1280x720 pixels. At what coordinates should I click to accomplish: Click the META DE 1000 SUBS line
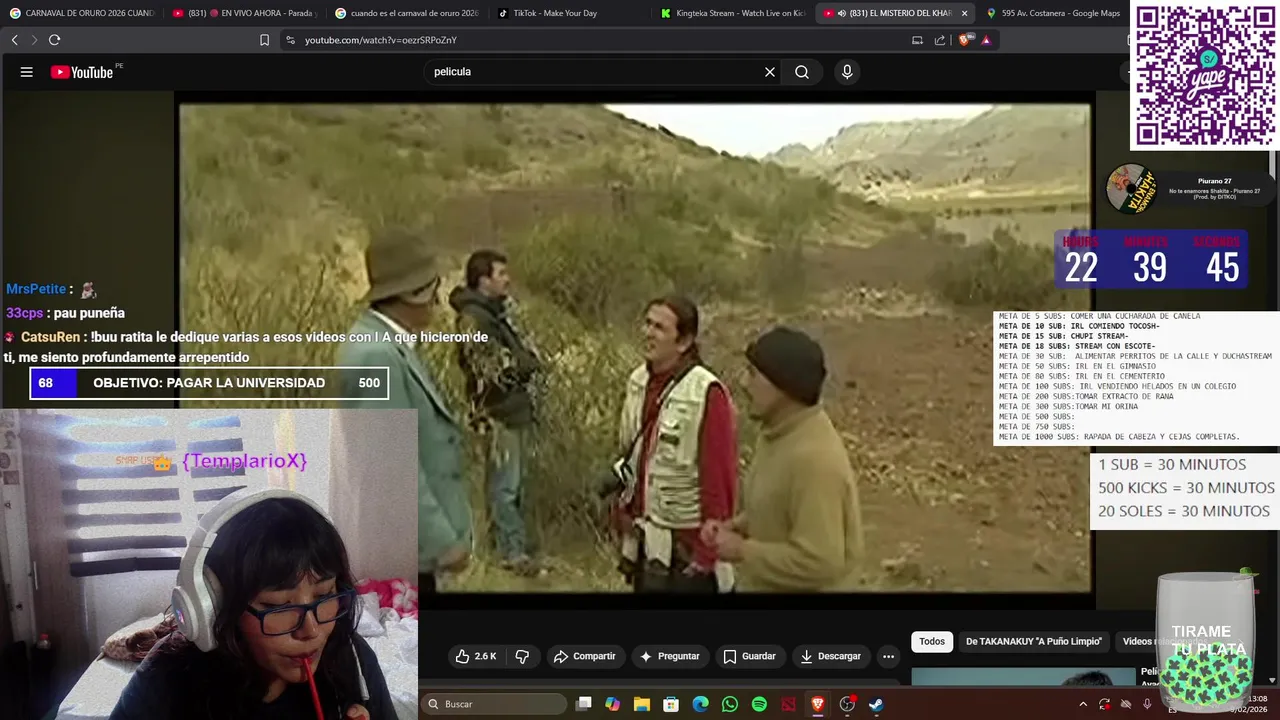click(1119, 437)
